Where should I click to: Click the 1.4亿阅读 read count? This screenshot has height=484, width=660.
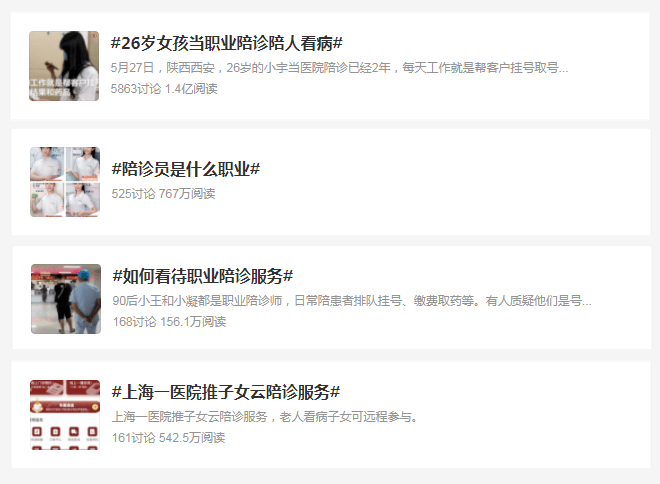(191, 89)
